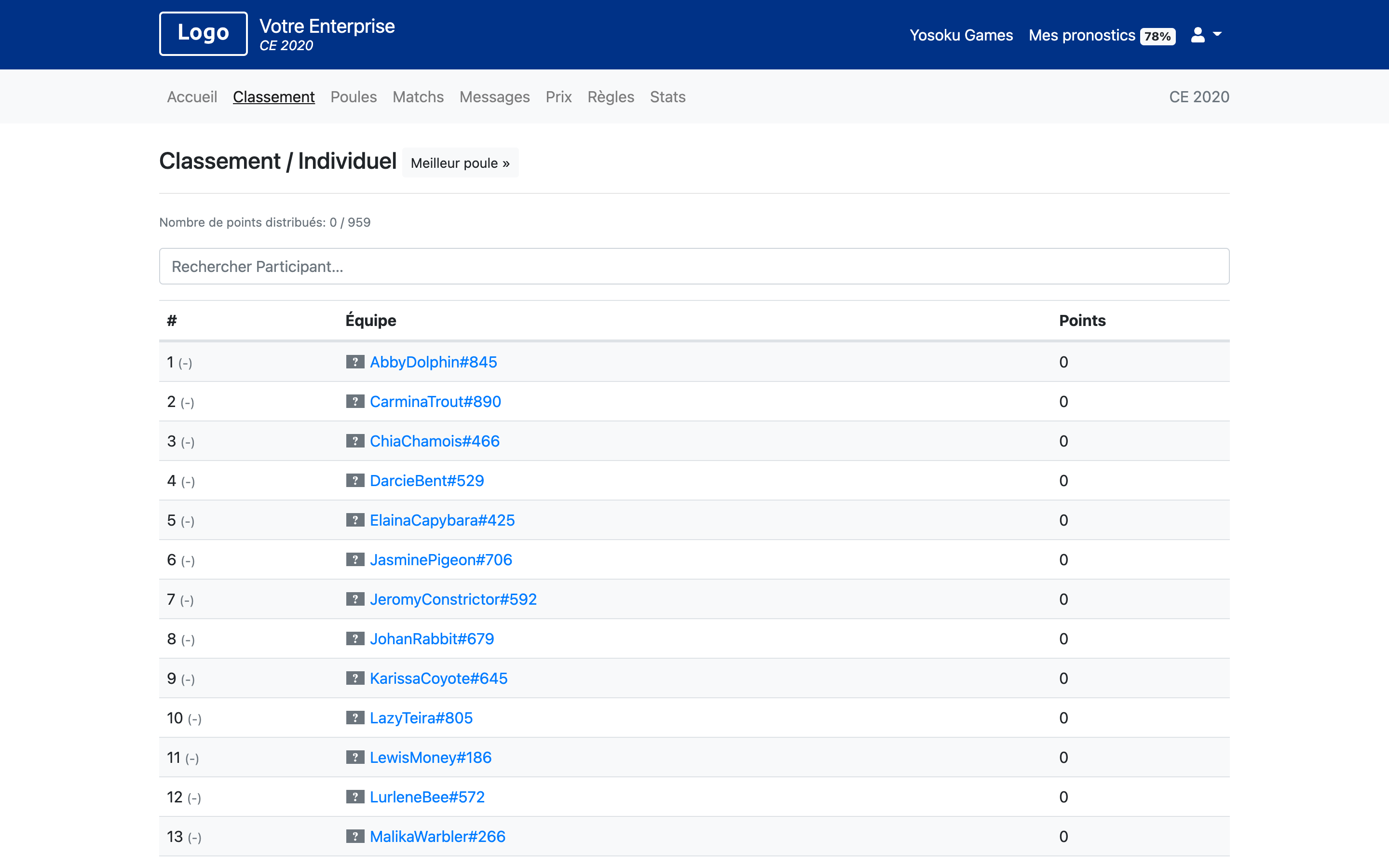Open LazyTeira#805 profile link
The width and height of the screenshot is (1389, 868).
click(422, 719)
